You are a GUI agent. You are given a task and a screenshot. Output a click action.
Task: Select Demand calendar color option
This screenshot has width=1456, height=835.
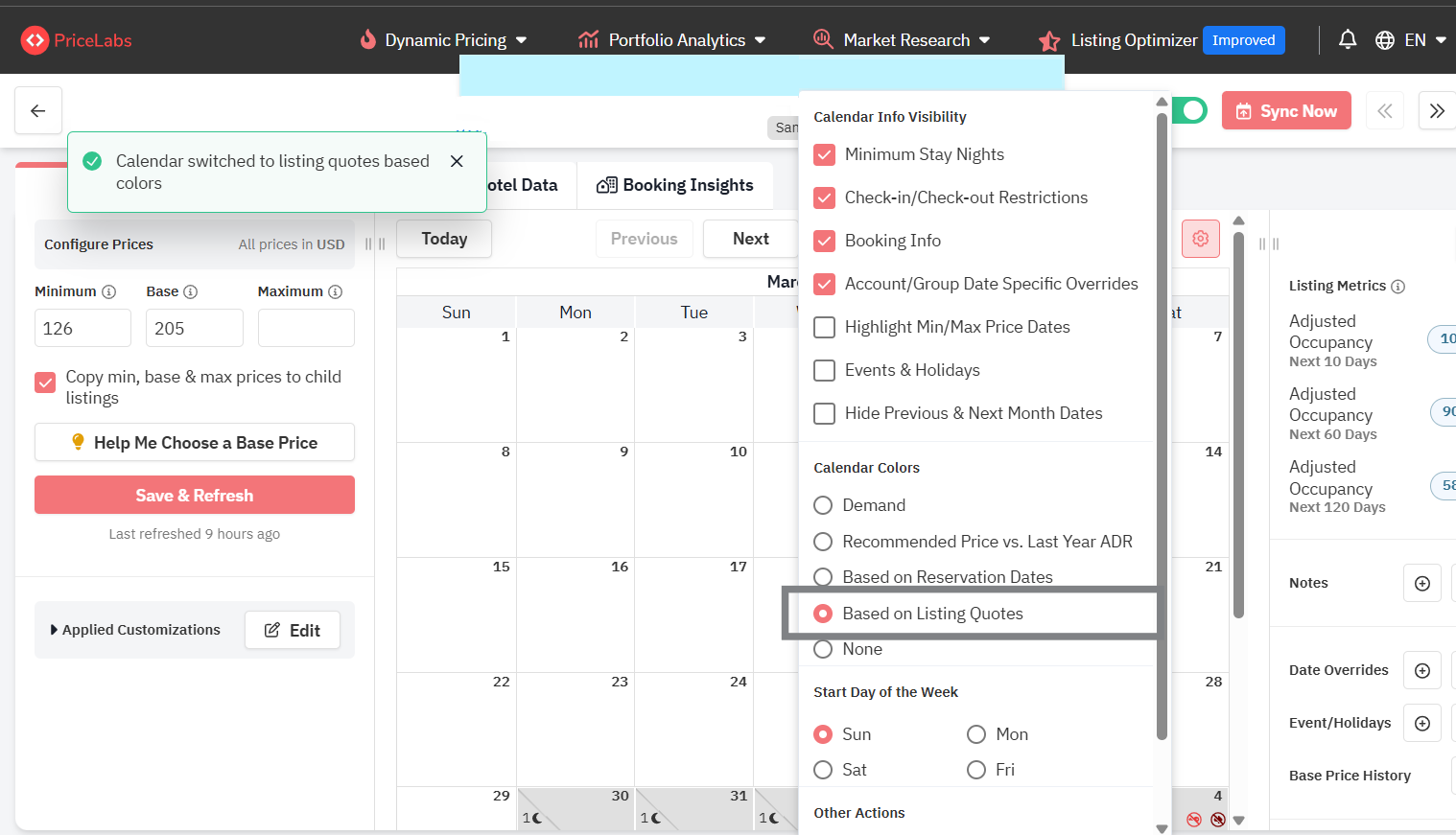823,505
